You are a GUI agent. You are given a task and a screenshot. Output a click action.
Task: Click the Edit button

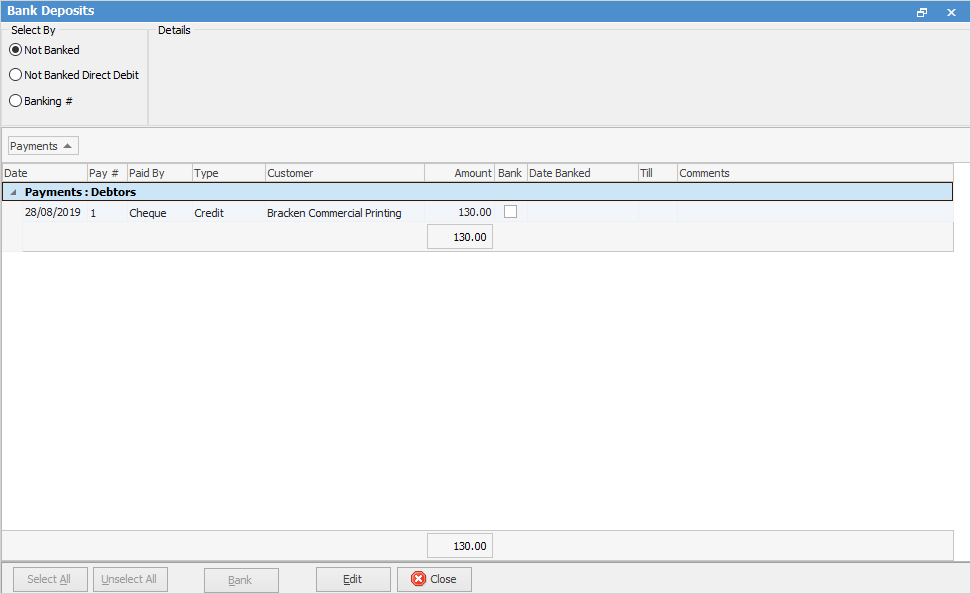pos(353,579)
